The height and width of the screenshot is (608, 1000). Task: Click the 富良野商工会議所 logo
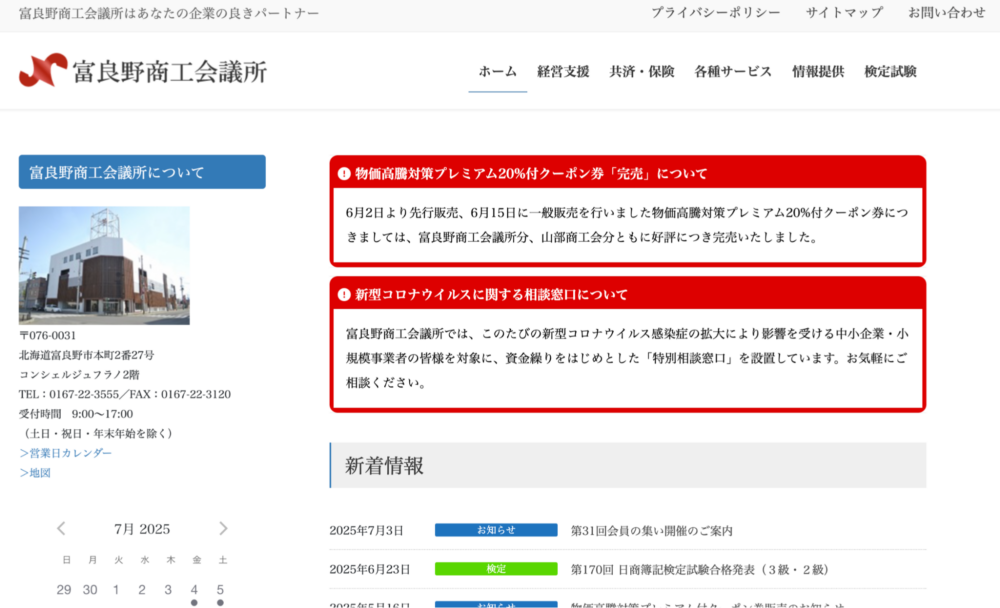coord(143,71)
